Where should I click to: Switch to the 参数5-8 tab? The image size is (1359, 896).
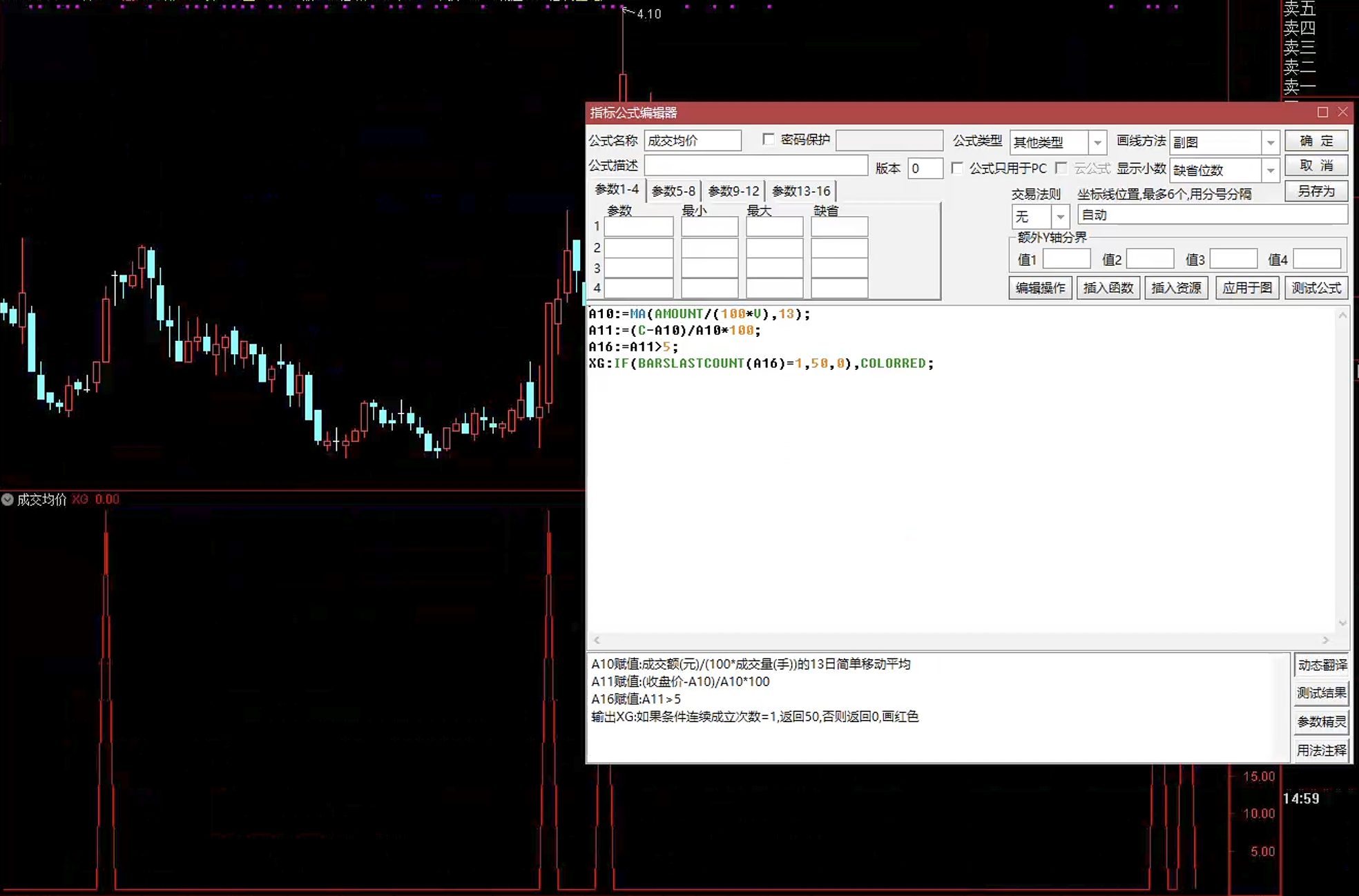tap(673, 191)
